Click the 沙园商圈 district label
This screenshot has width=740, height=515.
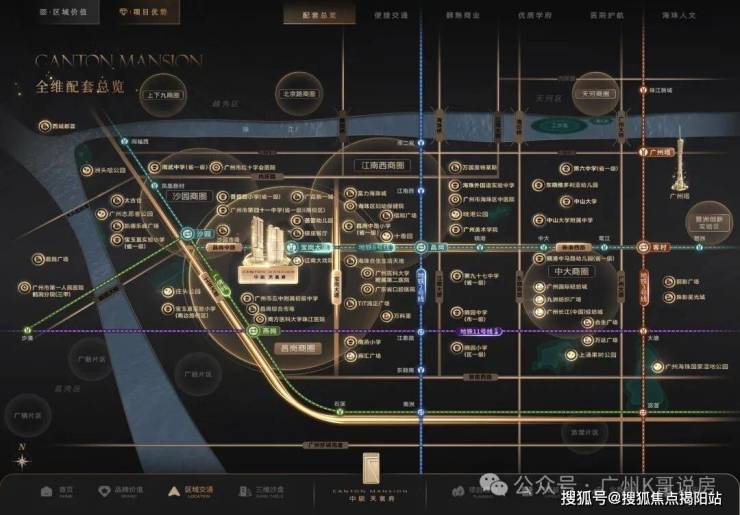(190, 196)
